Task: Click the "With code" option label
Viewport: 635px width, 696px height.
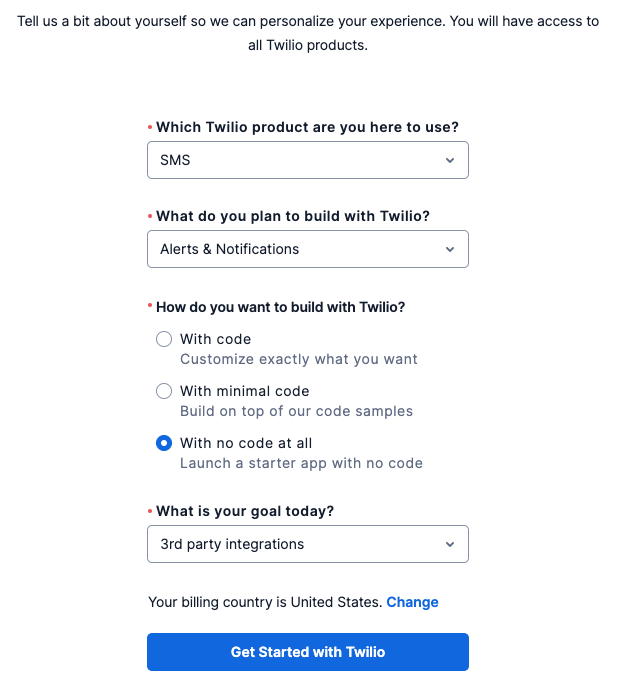Action: click(x=215, y=339)
